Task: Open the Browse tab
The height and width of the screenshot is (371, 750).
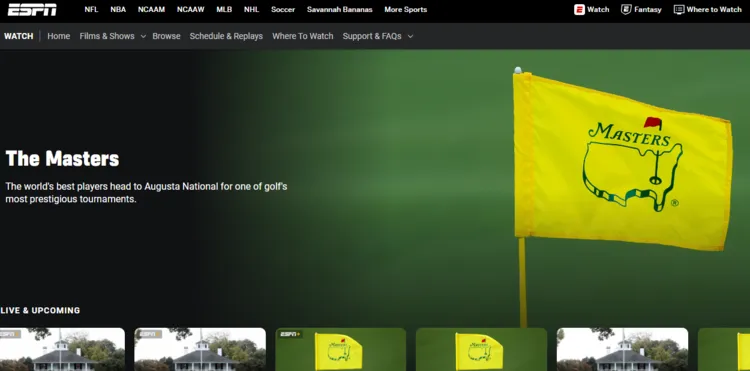Action: click(x=166, y=36)
